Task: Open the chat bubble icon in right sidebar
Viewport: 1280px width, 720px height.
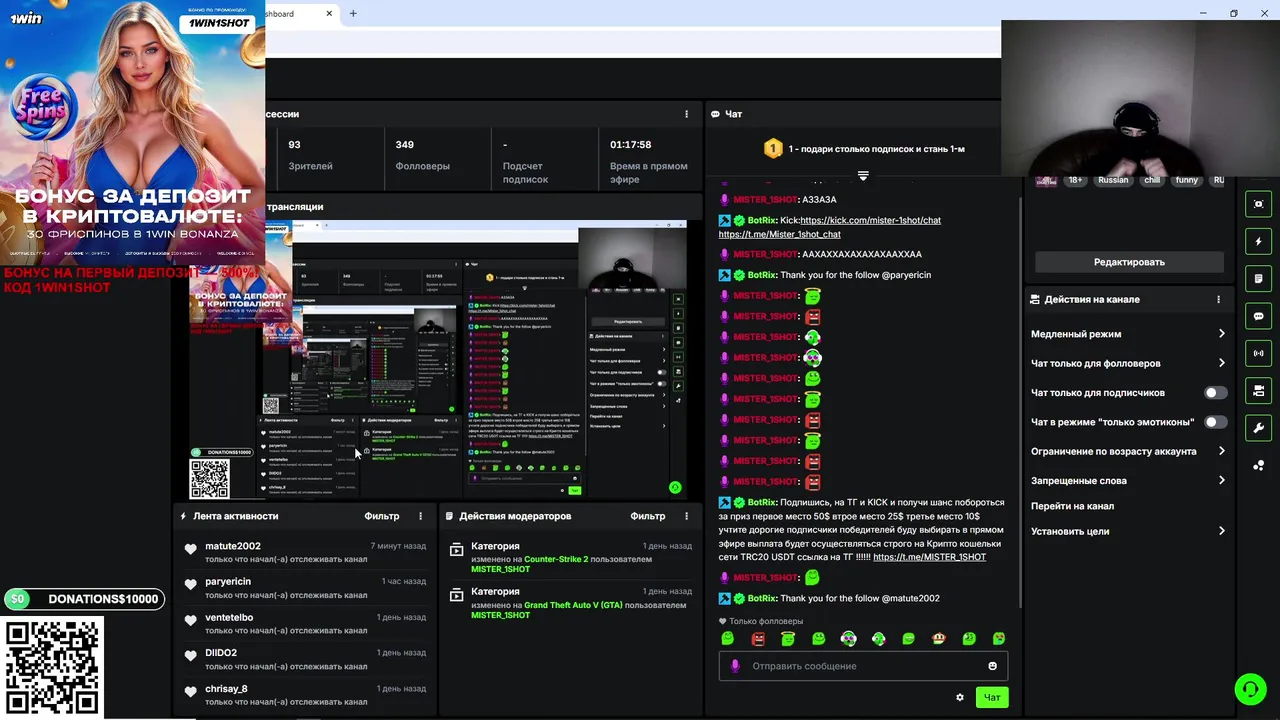Action: pyautogui.click(x=1258, y=316)
